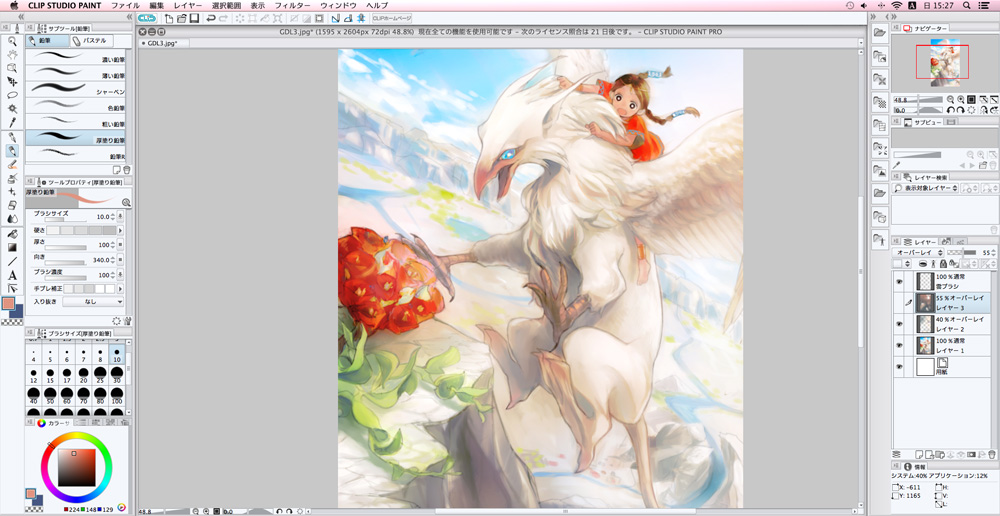The image size is (1000, 516).
Task: Open the ブラシ濃度 dynamics settings button
Action: (x=120, y=275)
